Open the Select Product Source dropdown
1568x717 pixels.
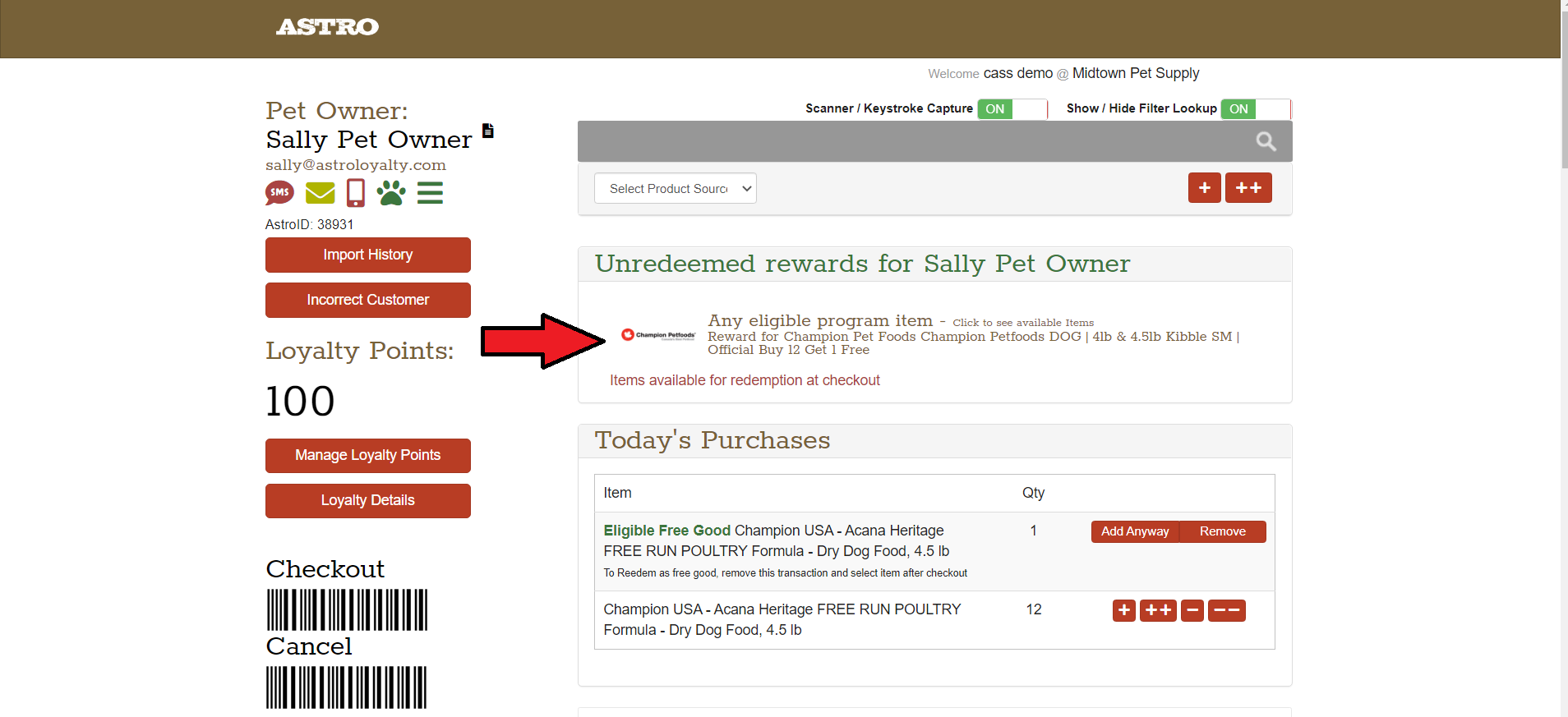pyautogui.click(x=676, y=188)
